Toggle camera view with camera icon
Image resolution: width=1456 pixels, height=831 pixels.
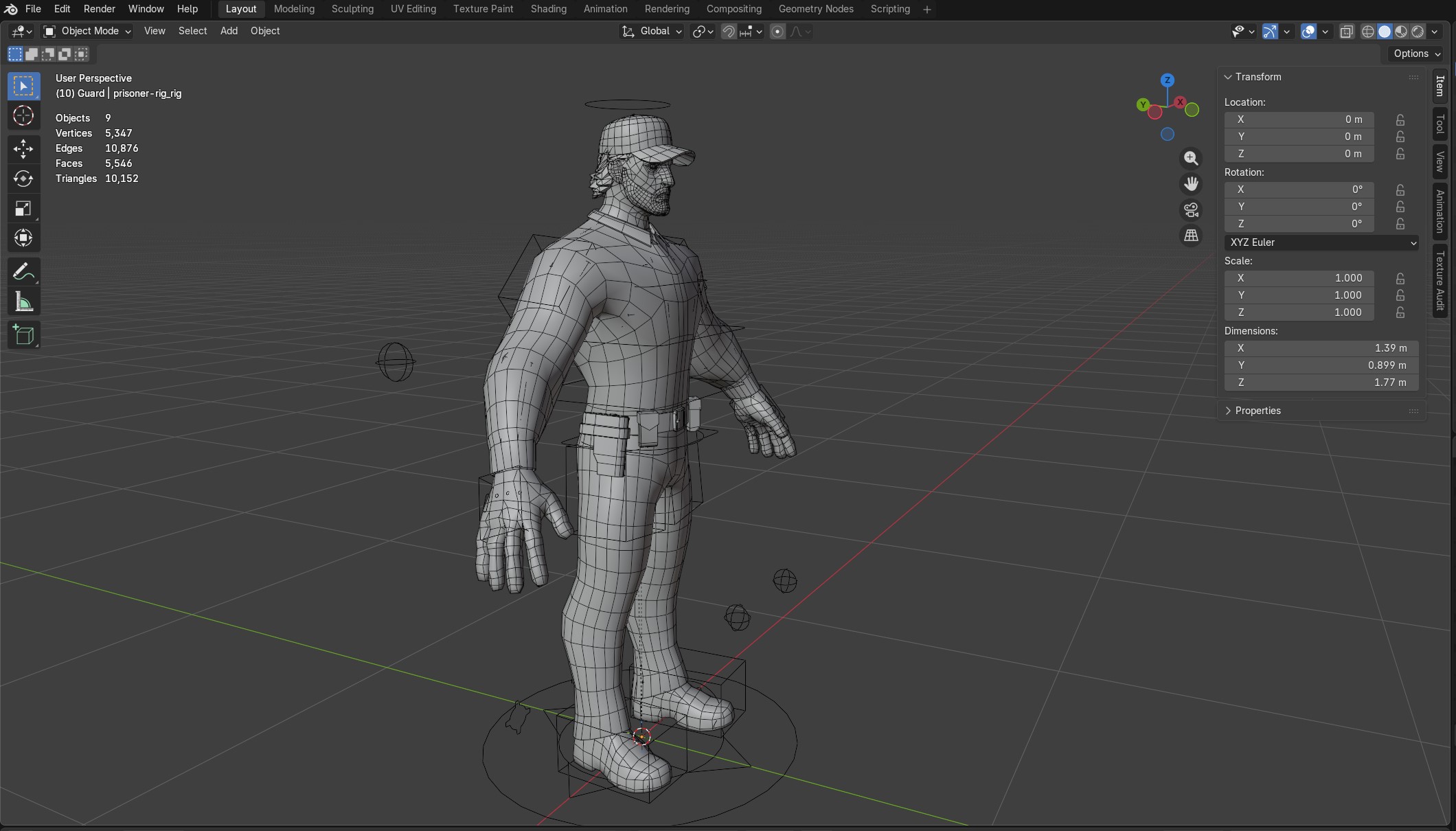(x=1191, y=210)
